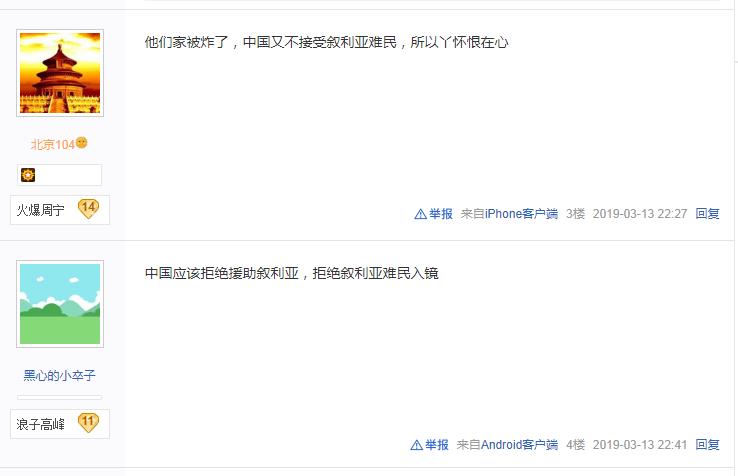The image size is (738, 476).
Task: Open the iPhone客户端 link
Action: point(521,214)
